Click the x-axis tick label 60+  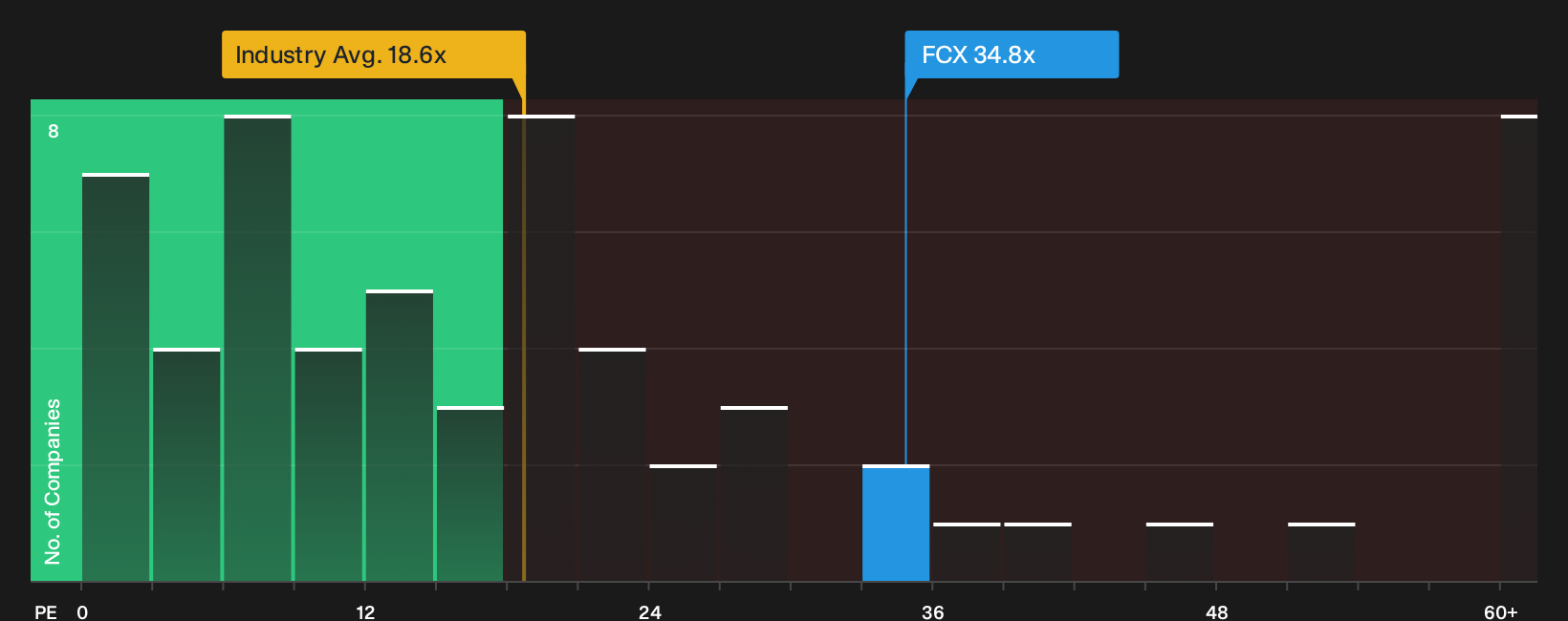click(1500, 611)
